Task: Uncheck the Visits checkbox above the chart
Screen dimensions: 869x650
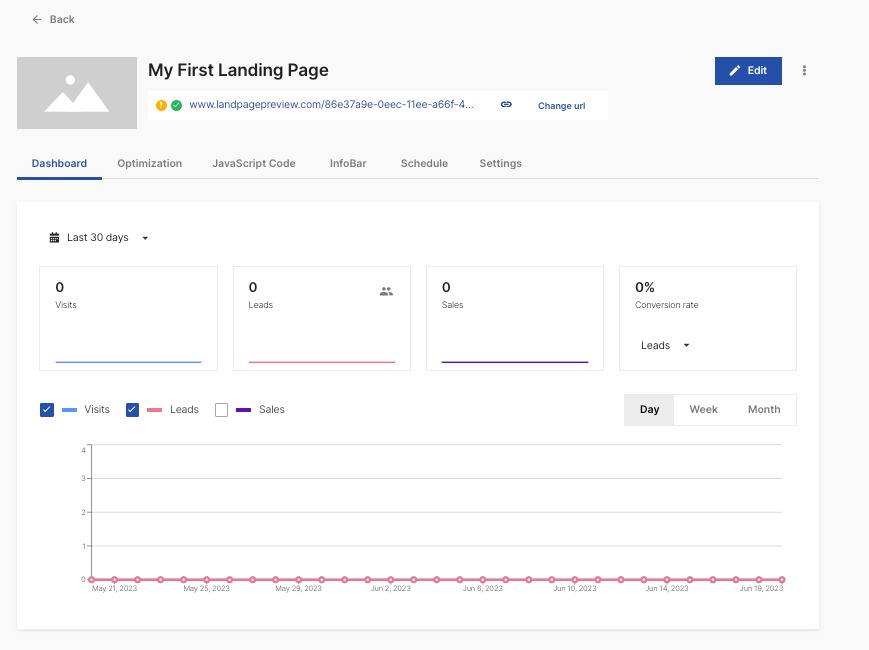Action: point(46,409)
